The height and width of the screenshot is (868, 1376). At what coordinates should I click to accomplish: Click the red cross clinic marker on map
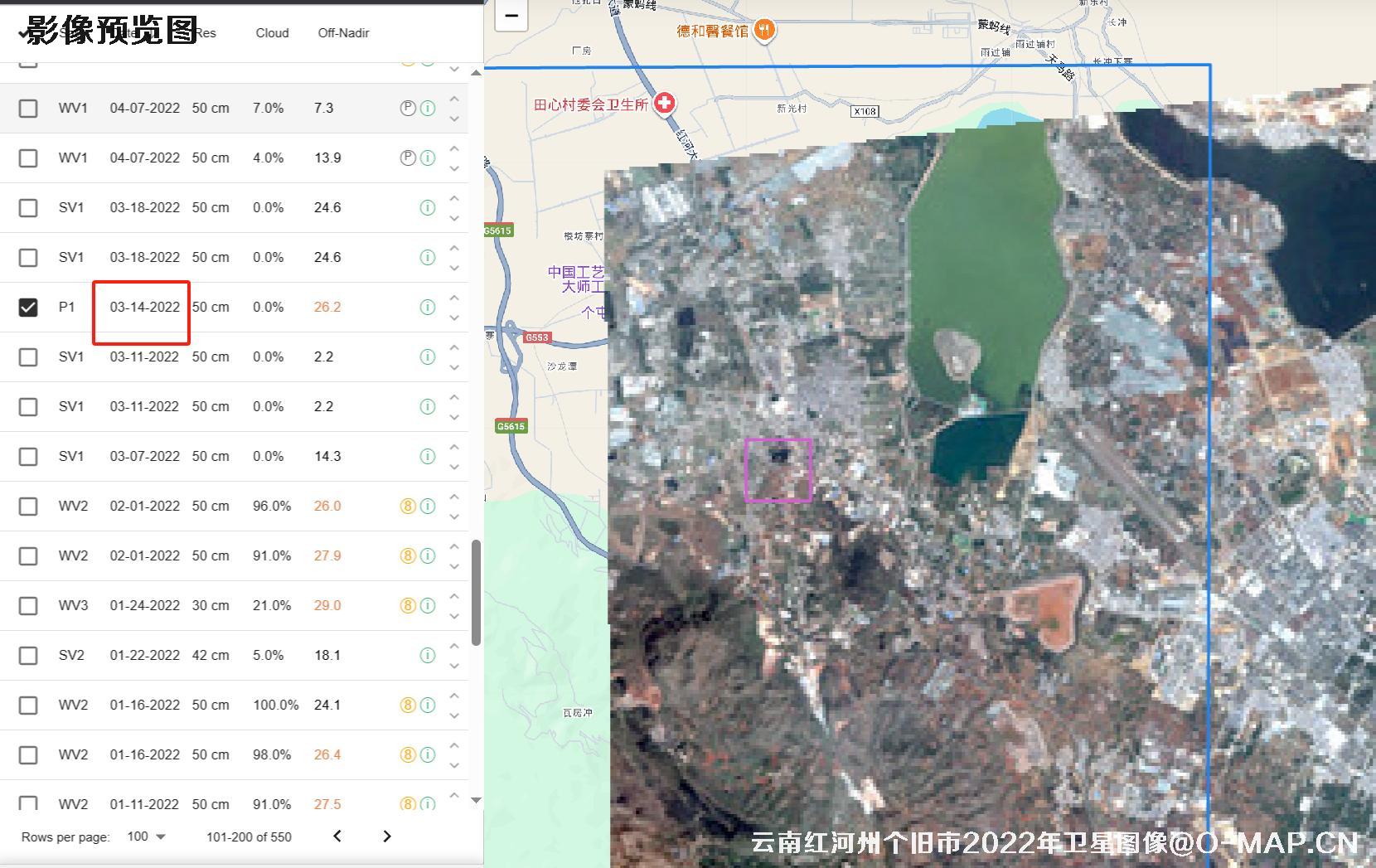[664, 104]
